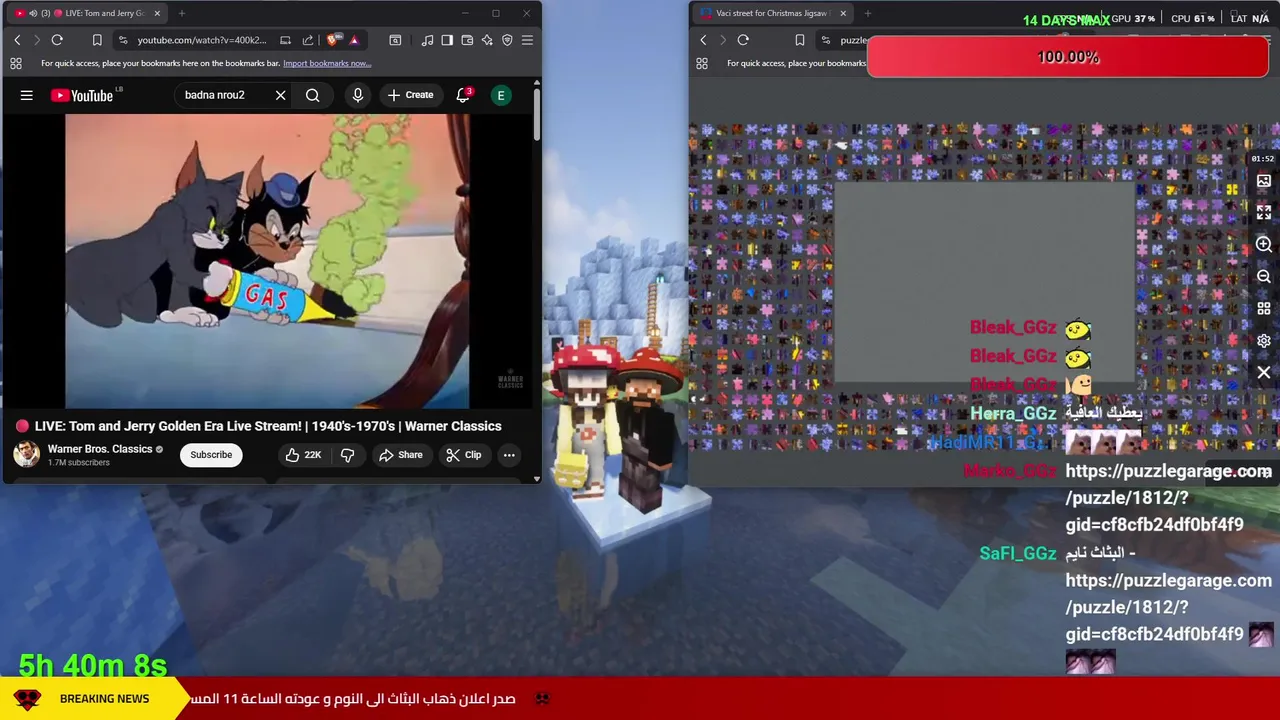Open a new tab in YouTube window
This screenshot has width=1280, height=720.
(x=183, y=13)
